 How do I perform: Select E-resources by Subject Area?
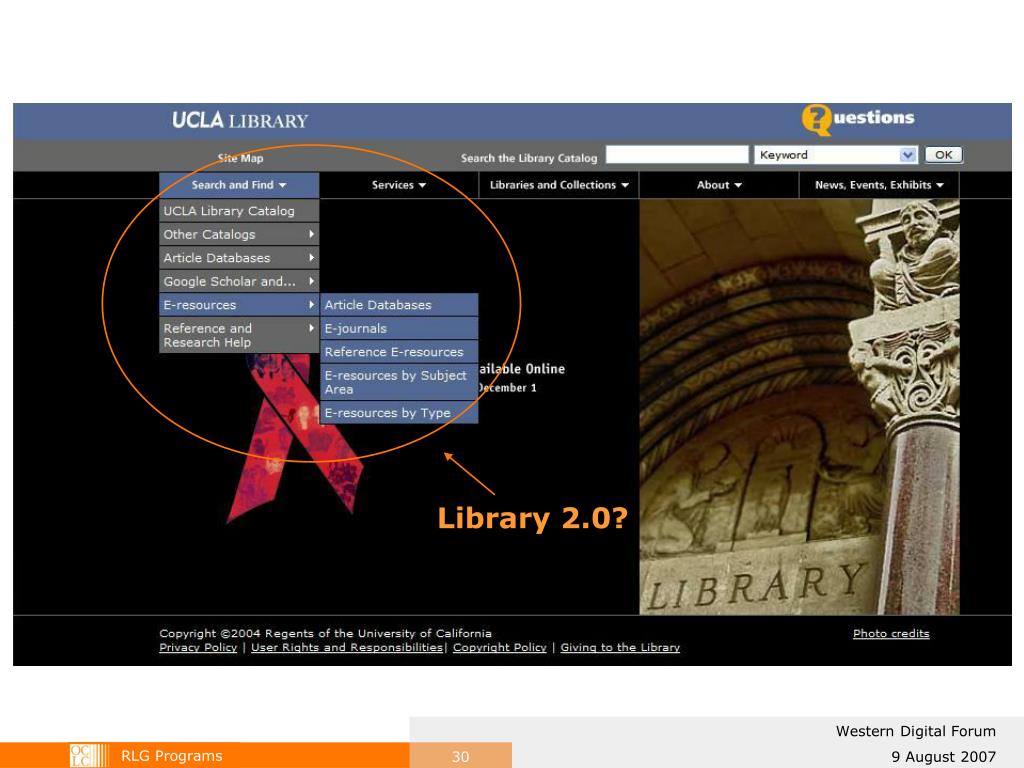[399, 382]
